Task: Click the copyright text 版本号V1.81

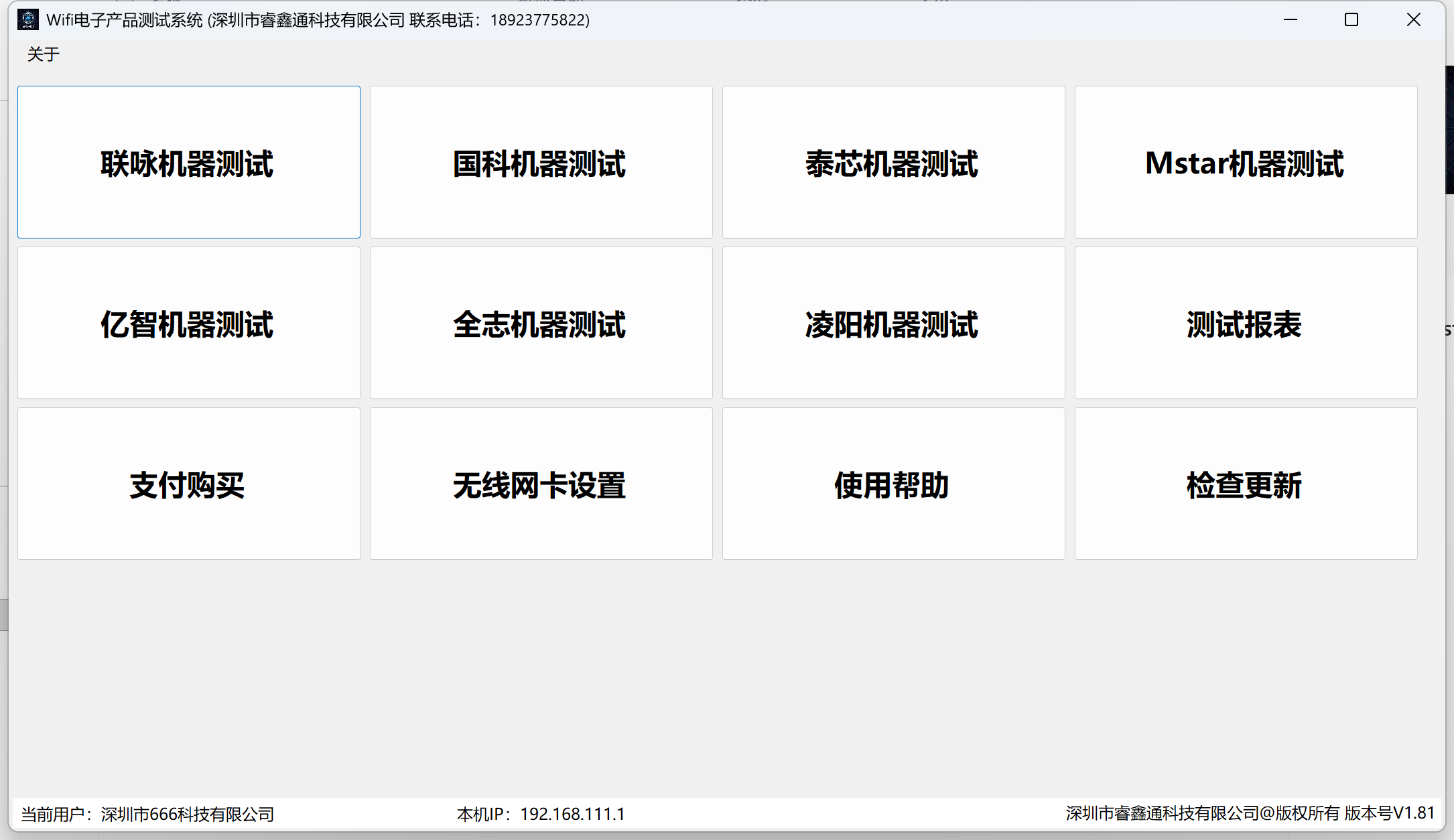Action: coord(1390,813)
